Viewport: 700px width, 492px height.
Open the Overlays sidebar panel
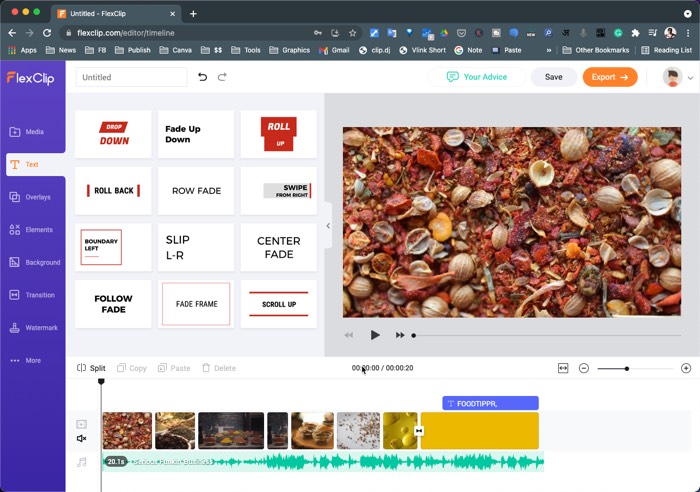point(30,197)
